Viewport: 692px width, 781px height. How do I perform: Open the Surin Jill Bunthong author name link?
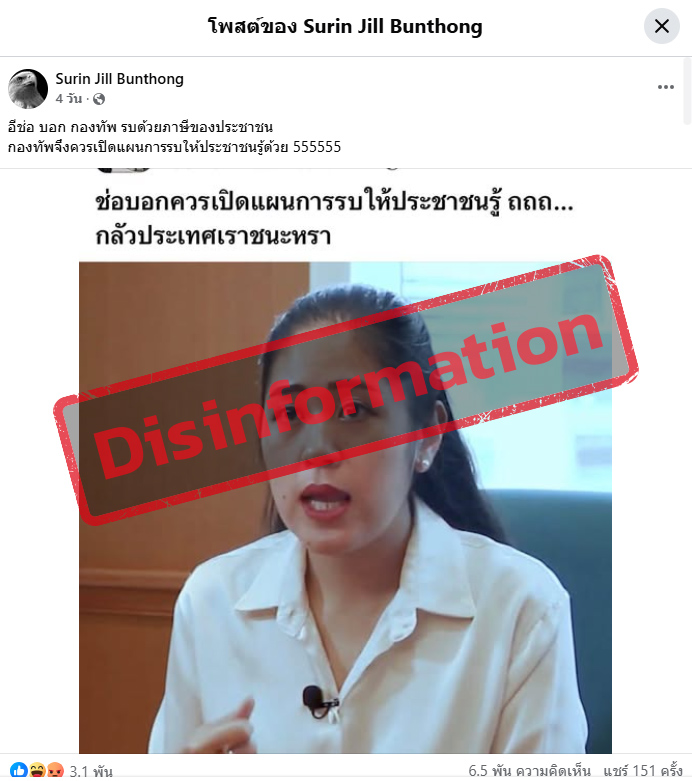(120, 79)
